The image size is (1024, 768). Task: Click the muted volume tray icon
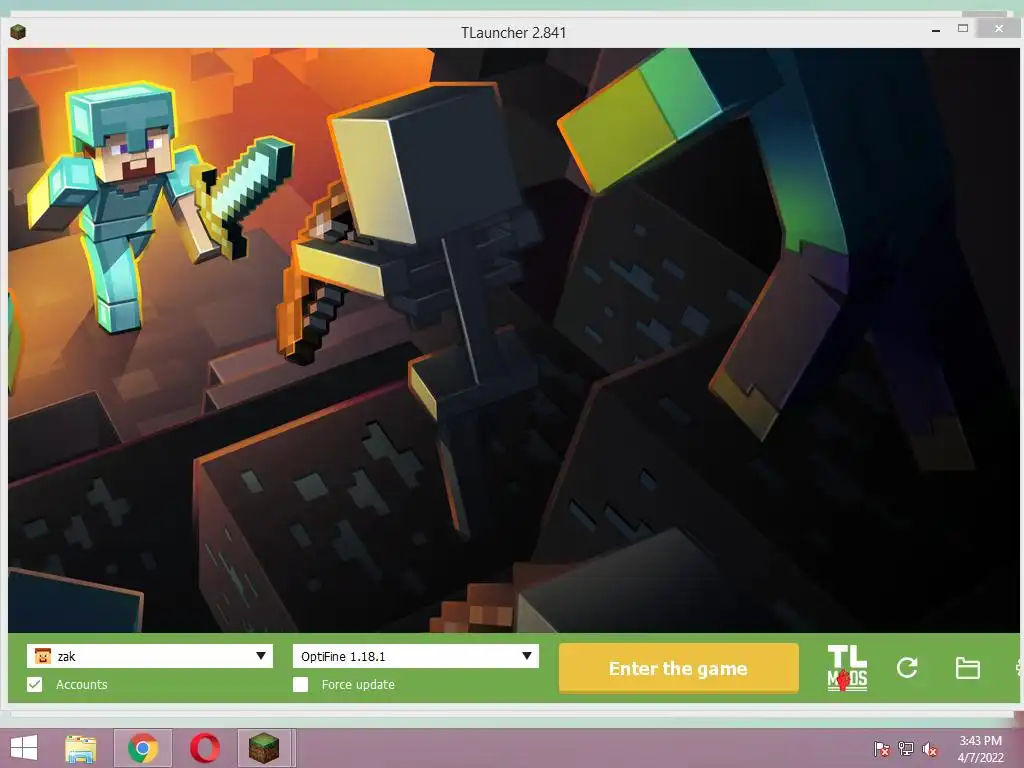coord(930,749)
